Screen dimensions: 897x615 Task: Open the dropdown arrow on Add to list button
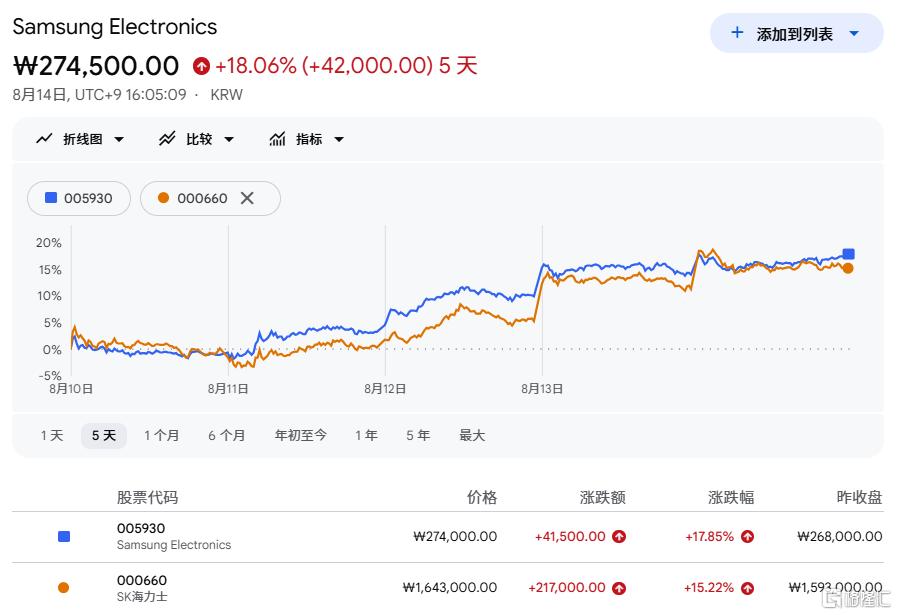tap(854, 33)
